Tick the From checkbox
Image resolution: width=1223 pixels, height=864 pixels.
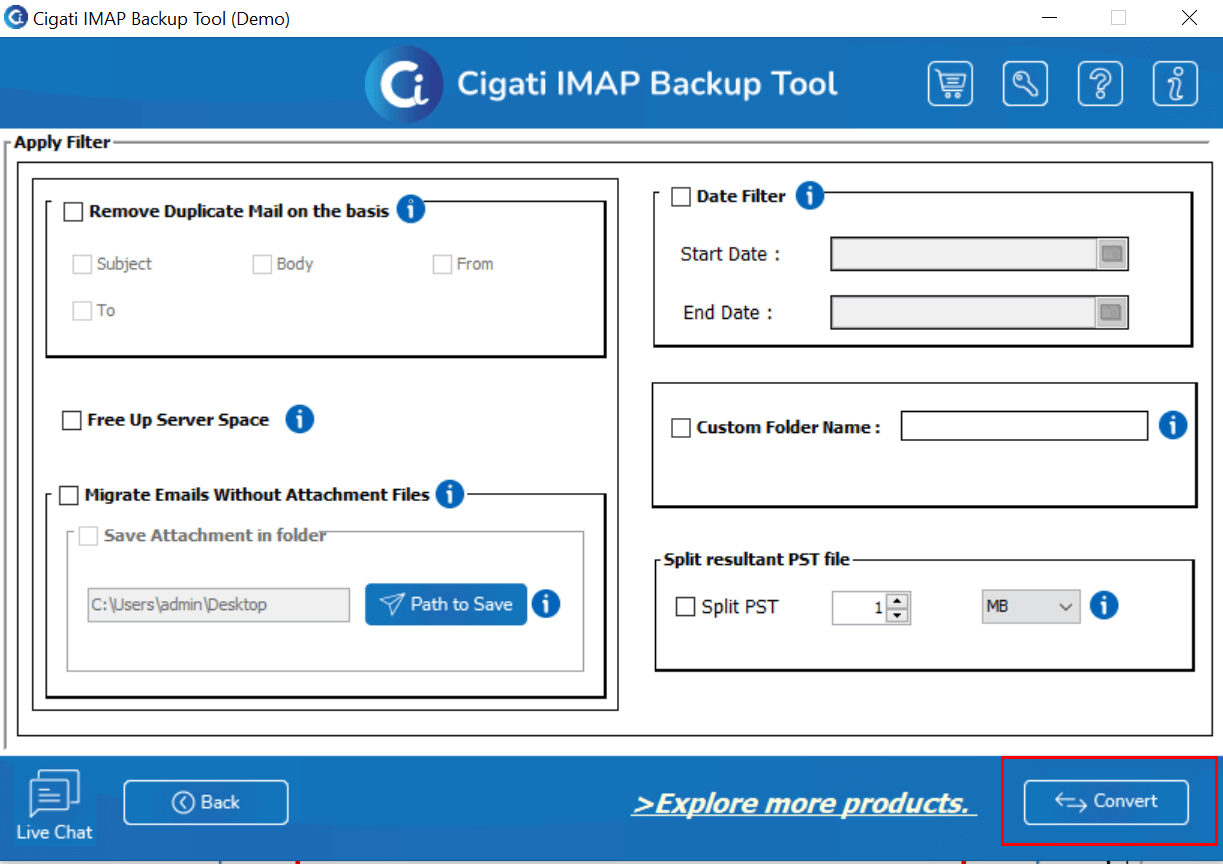point(442,264)
